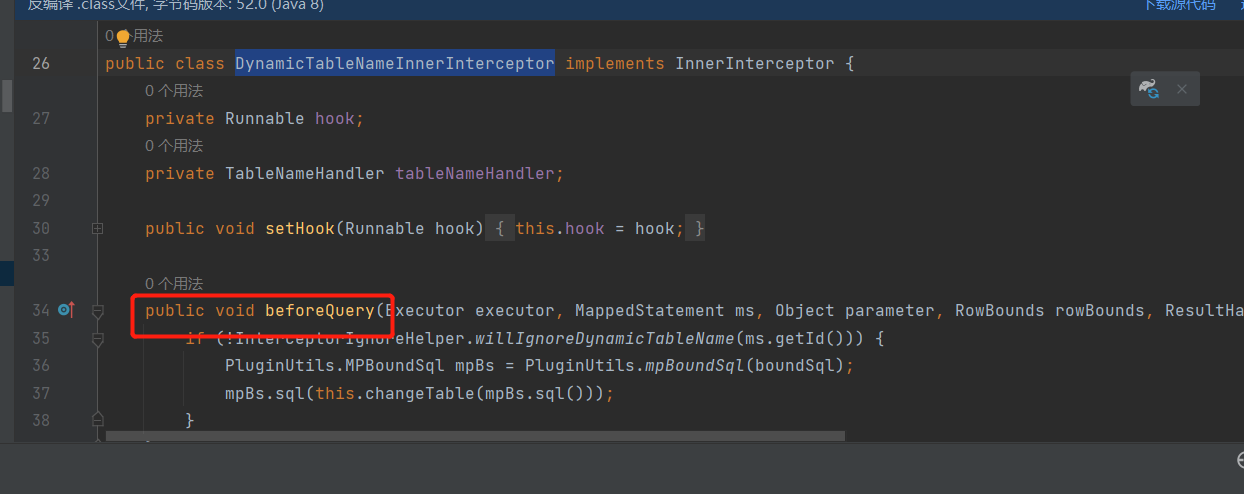Collapse the if block fold on line 35
The width and height of the screenshot is (1244, 494).
pyautogui.click(x=97, y=339)
